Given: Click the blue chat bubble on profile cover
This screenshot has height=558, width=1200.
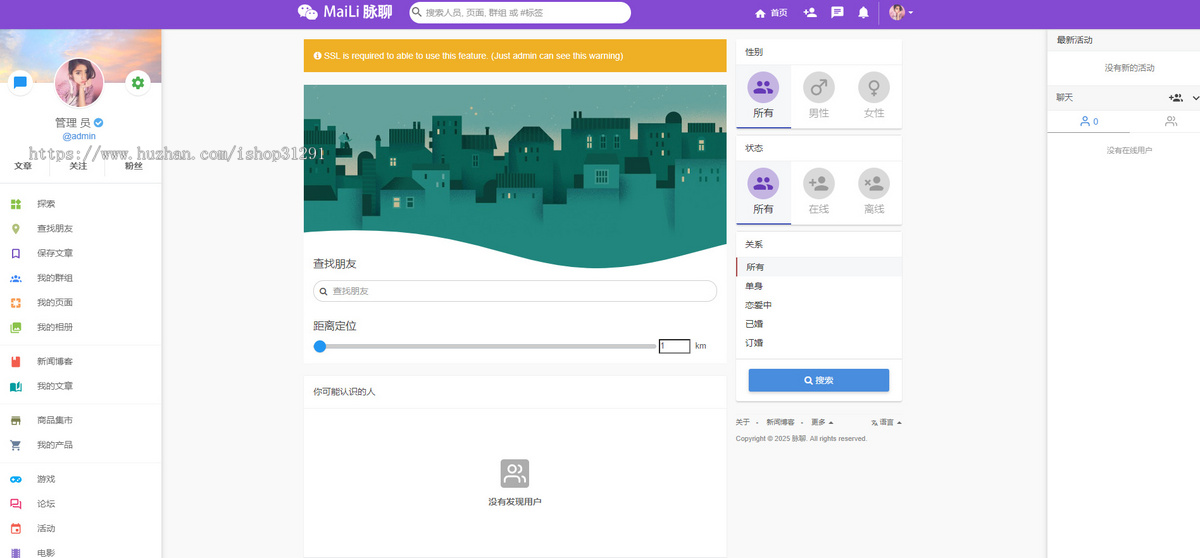Looking at the screenshot, I should [20, 83].
